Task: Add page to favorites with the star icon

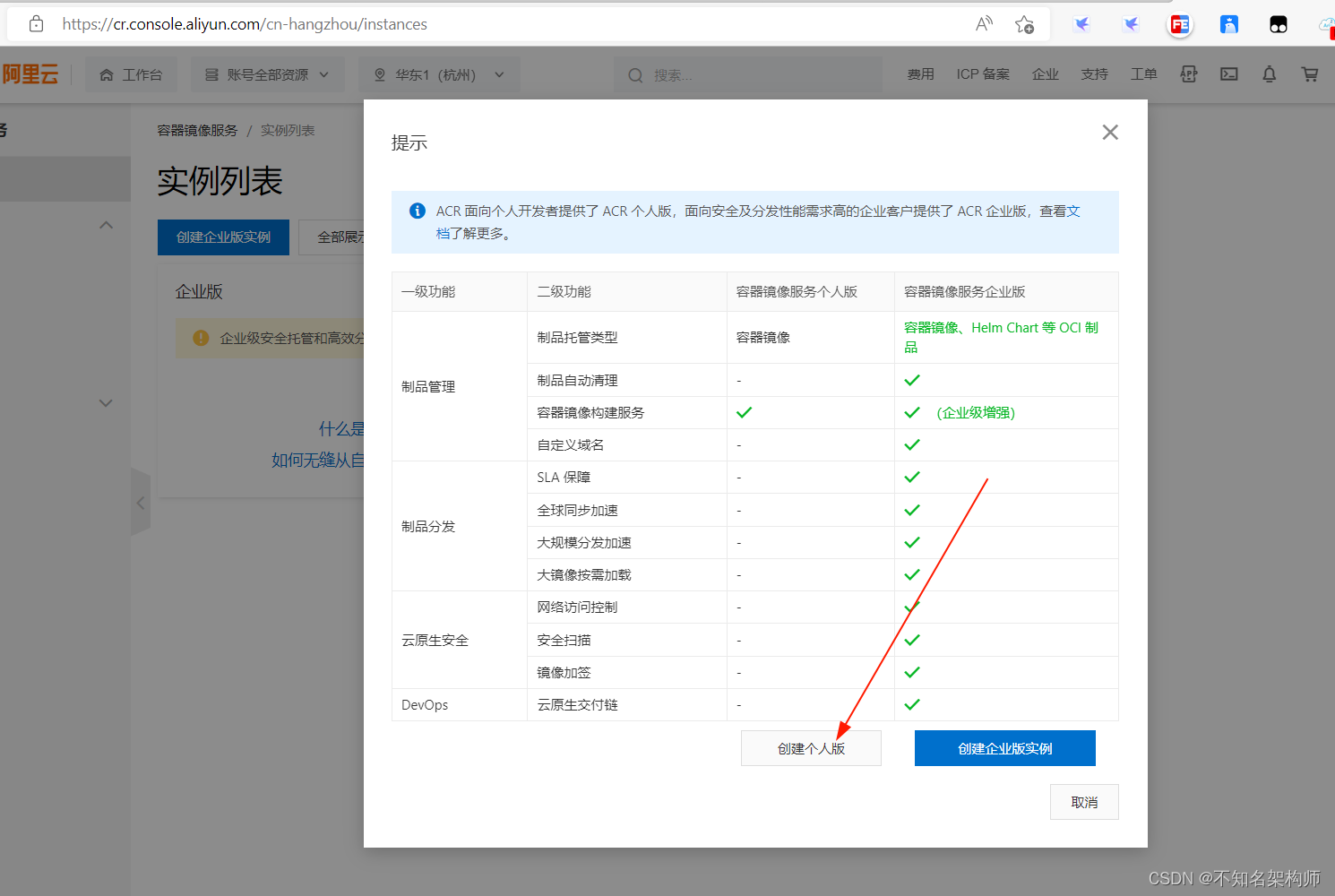Action: (1024, 24)
